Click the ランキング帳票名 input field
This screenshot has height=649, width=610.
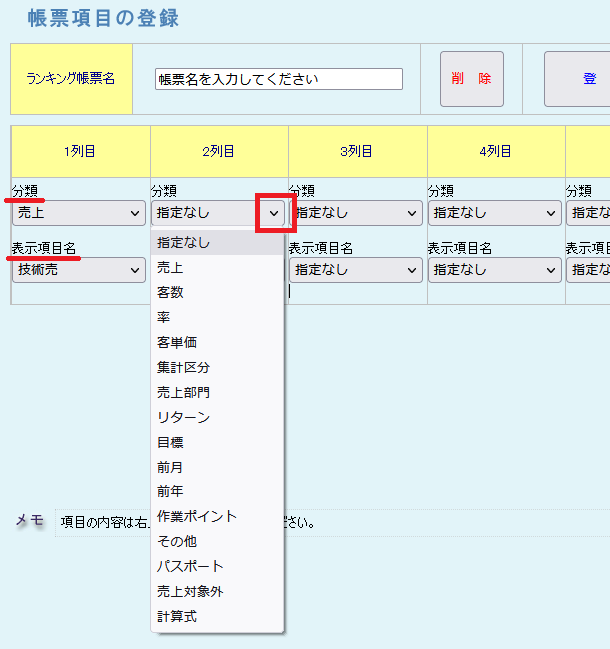(279, 79)
